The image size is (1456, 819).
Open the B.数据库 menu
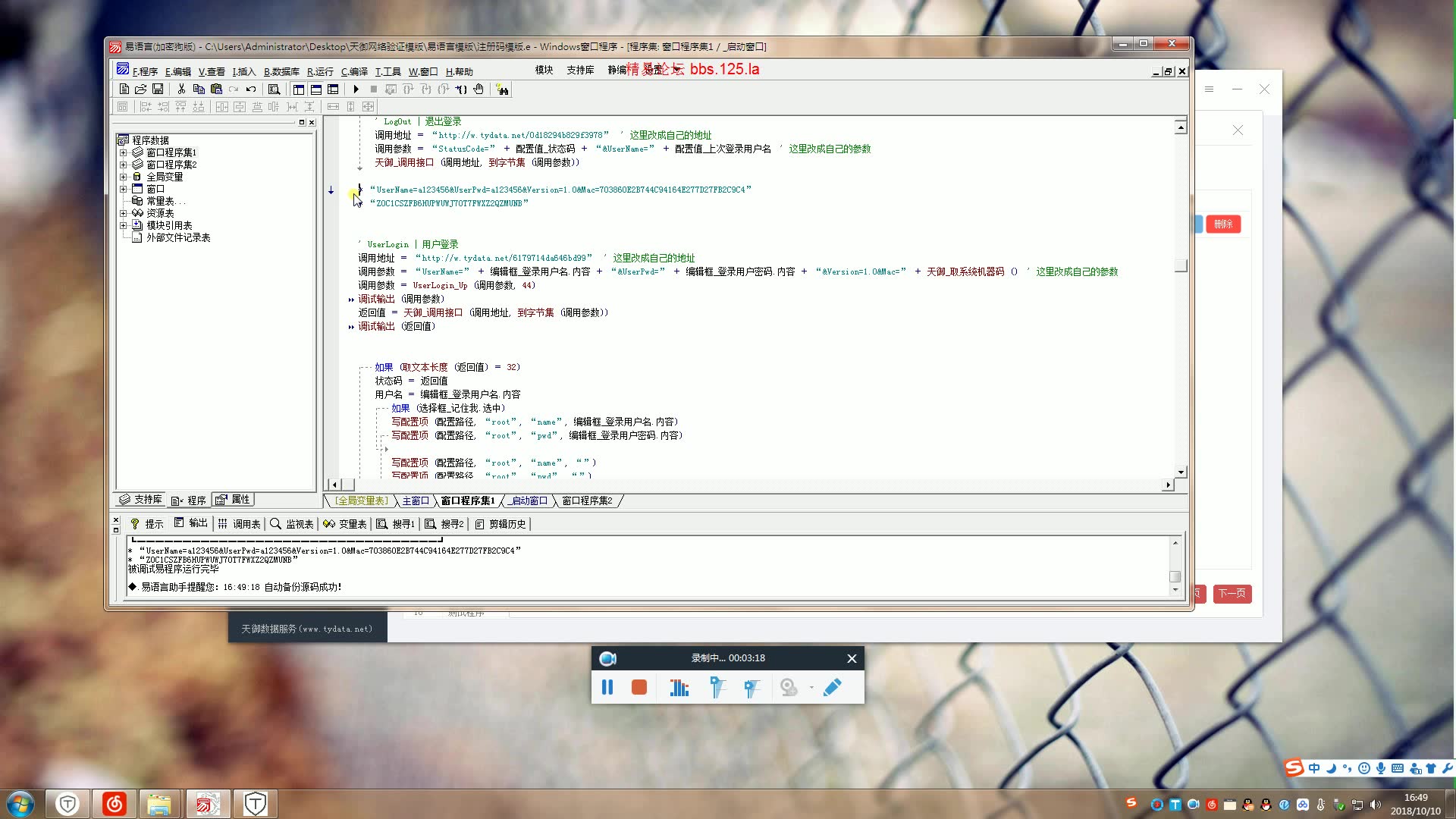[281, 71]
